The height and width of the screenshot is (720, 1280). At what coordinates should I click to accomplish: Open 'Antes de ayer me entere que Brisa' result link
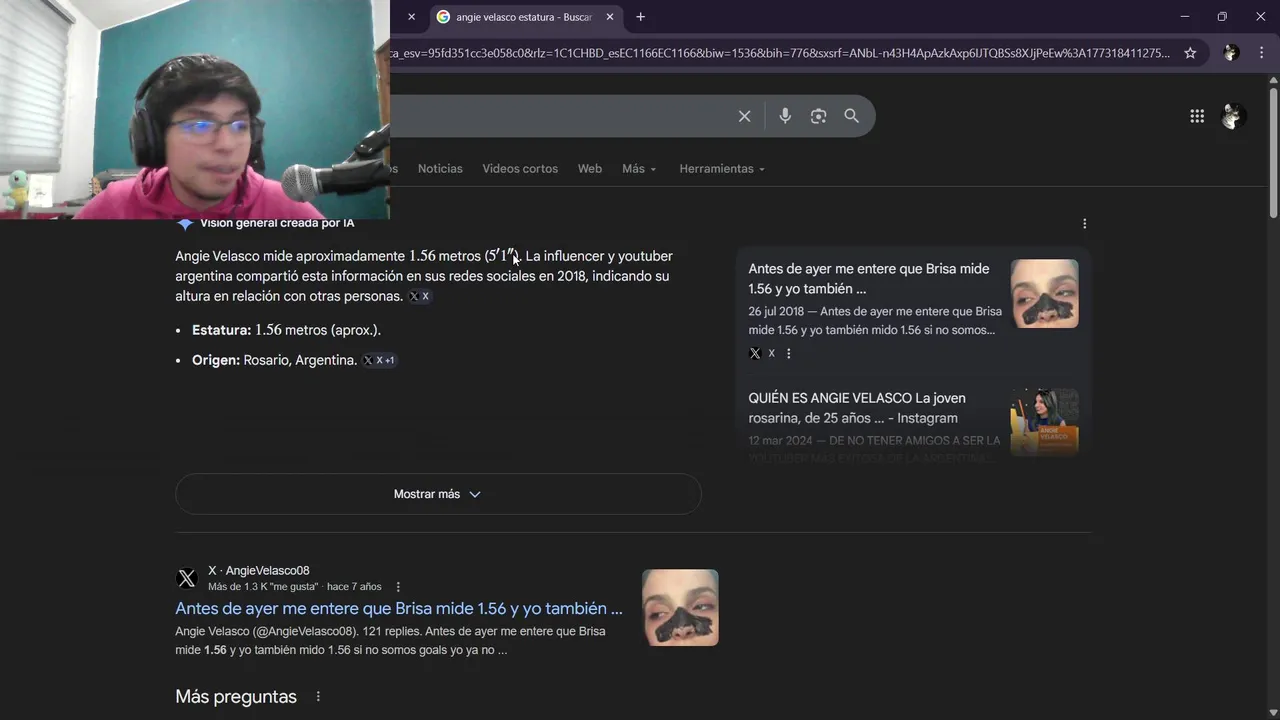click(x=399, y=608)
